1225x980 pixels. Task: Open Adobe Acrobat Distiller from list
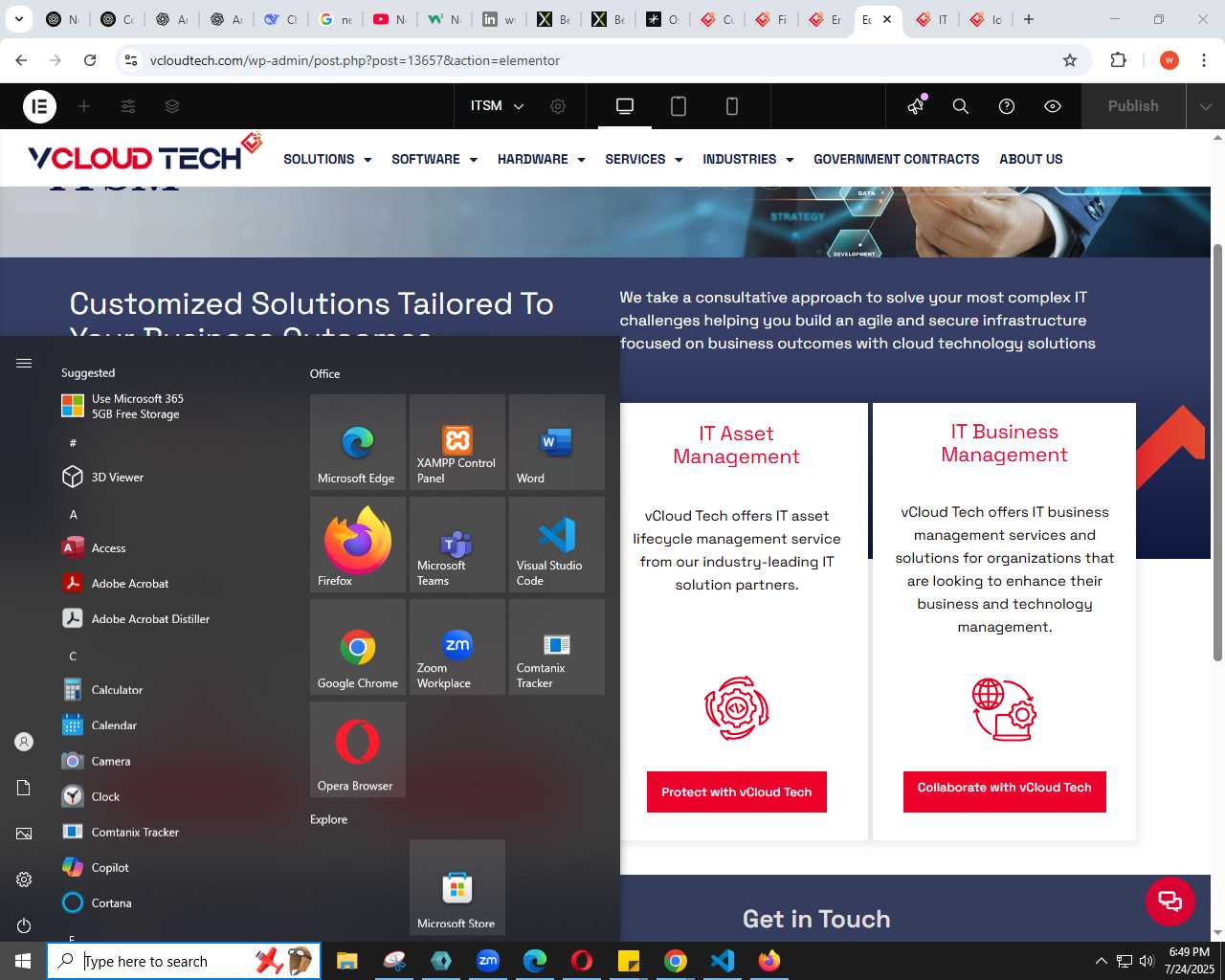(x=172, y=618)
